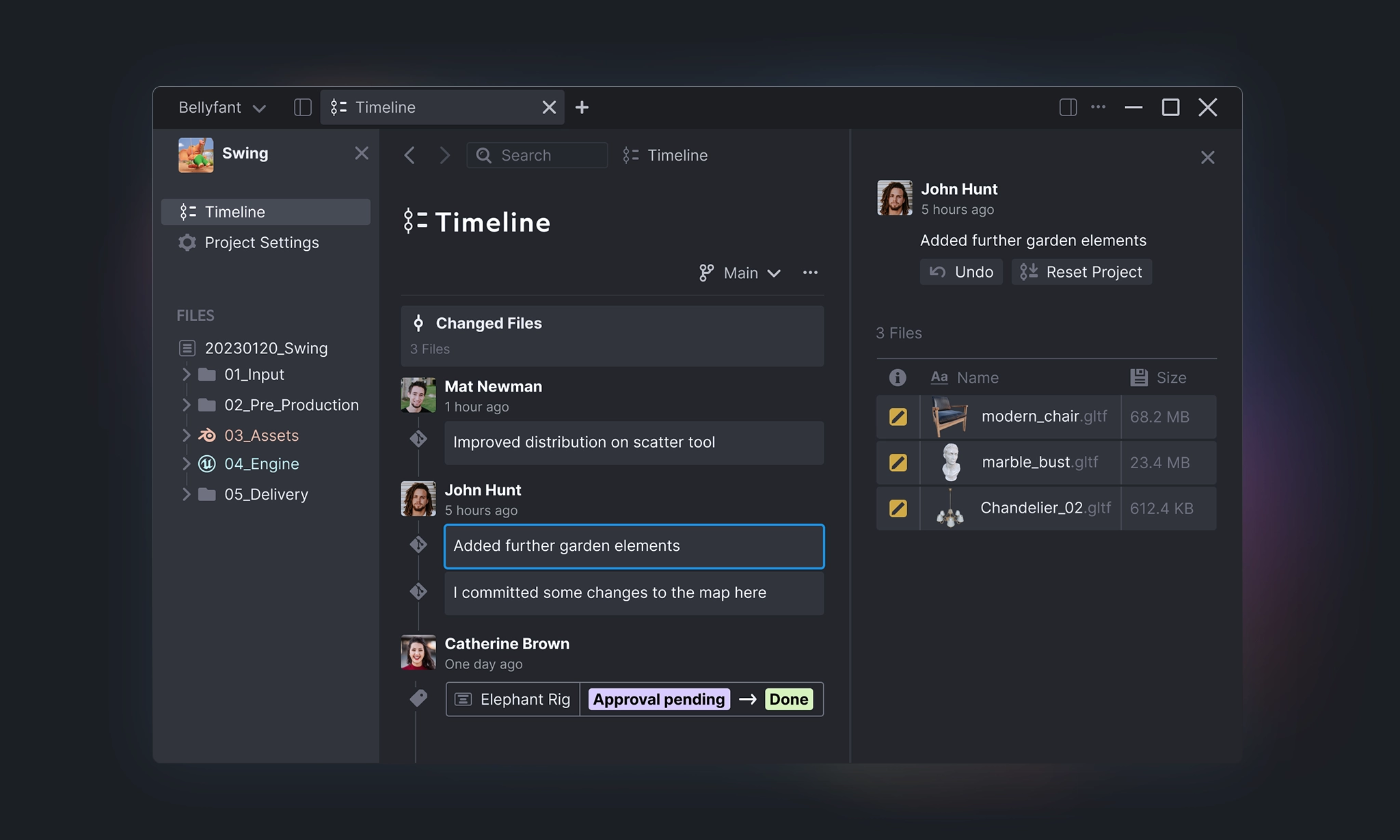Viewport: 1400px width, 840px height.
Task: Click the Undo button
Action: click(x=960, y=272)
